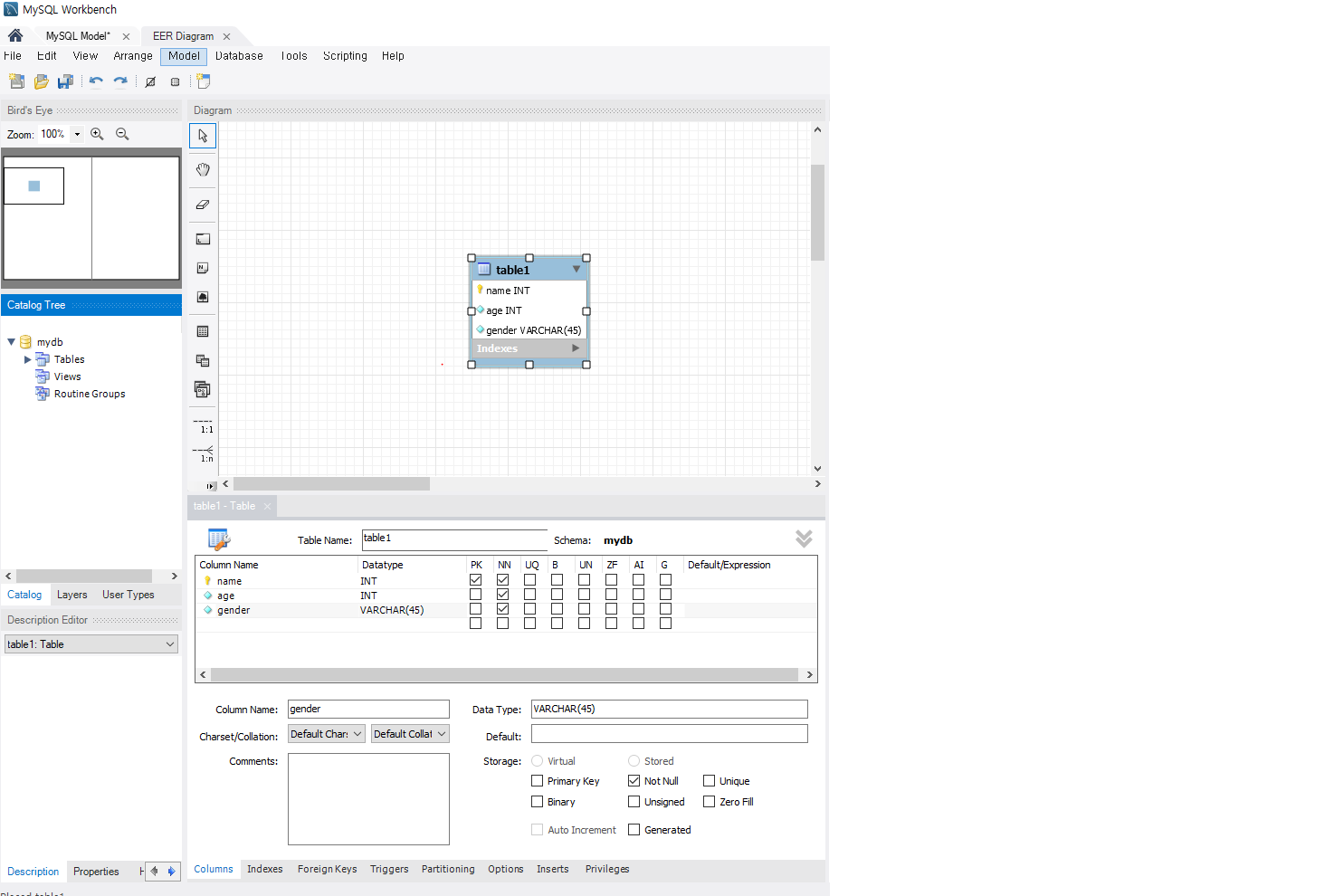Zoom out with the magnifier minus icon
Image resolution: width=1334 pixels, height=896 pixels.
point(122,134)
